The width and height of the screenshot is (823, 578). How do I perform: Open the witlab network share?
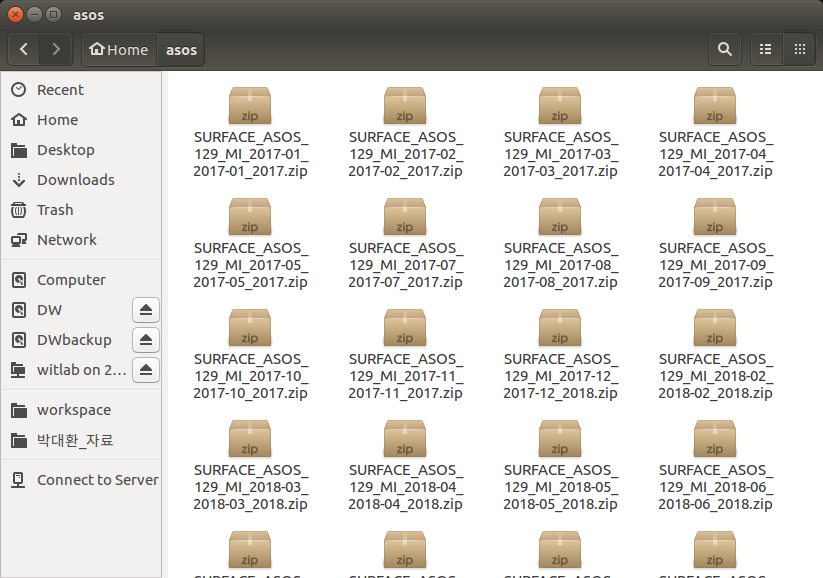click(67, 370)
